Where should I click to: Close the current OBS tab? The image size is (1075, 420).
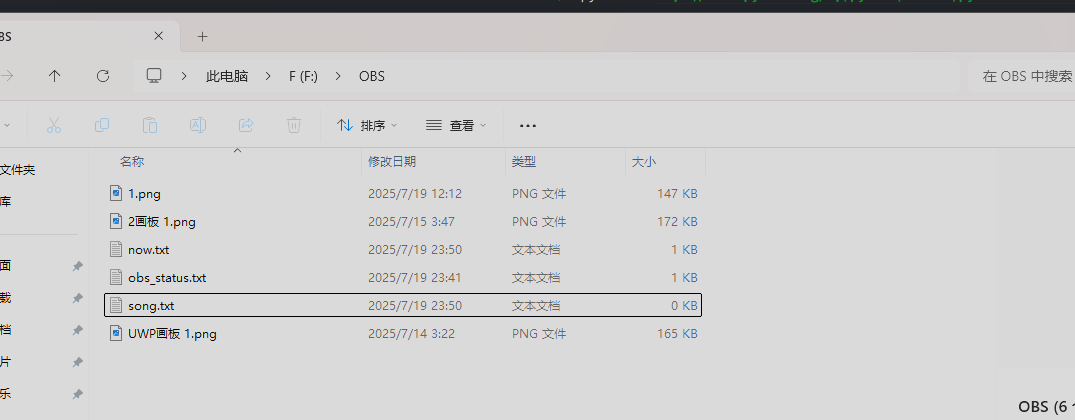pos(158,36)
